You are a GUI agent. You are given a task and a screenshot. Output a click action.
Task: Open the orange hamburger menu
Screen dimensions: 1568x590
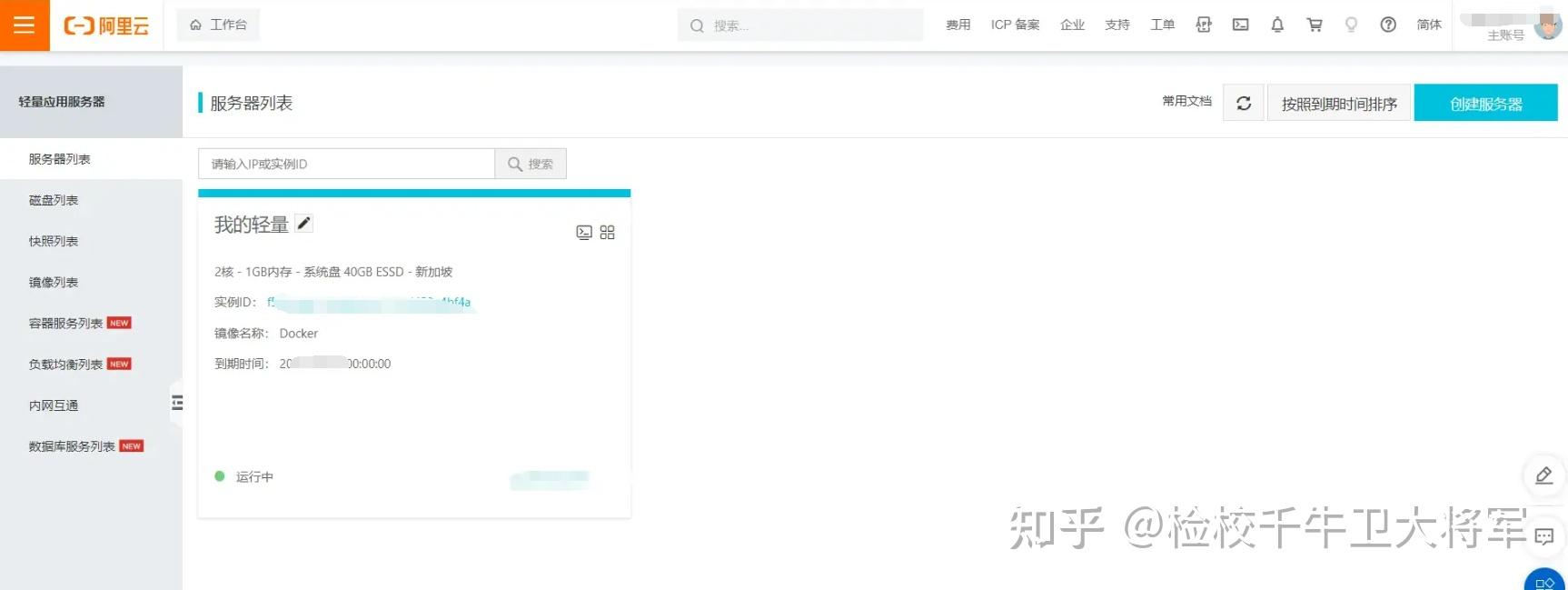pos(25,25)
